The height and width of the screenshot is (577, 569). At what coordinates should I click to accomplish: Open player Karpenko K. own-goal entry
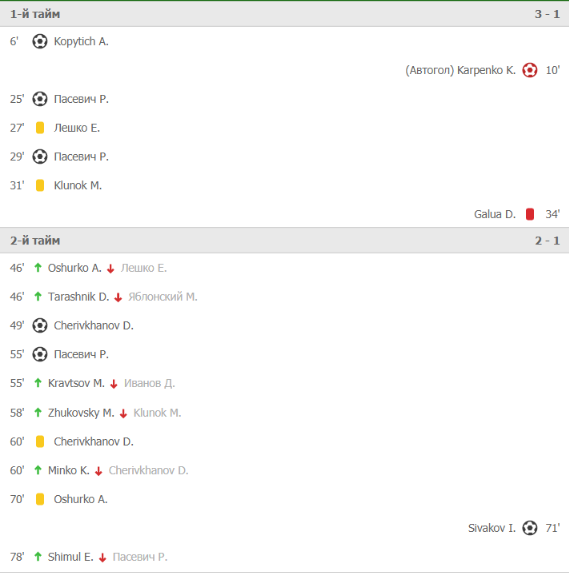coord(486,70)
